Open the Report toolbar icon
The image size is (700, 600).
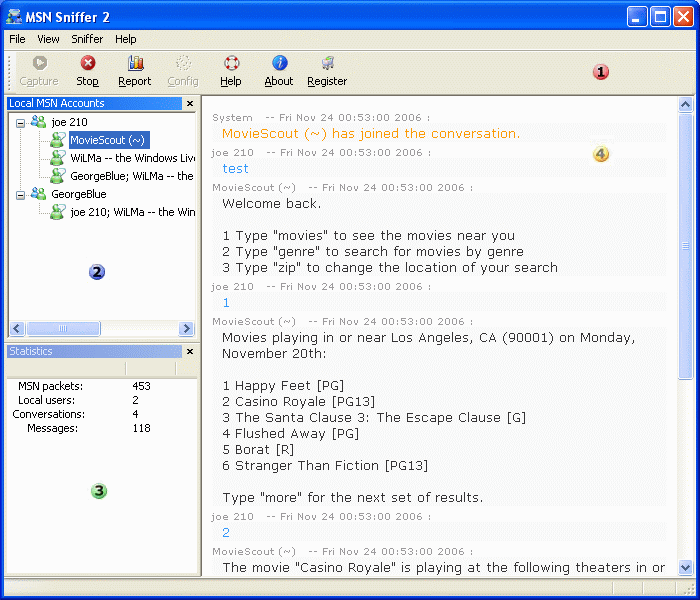click(x=135, y=63)
